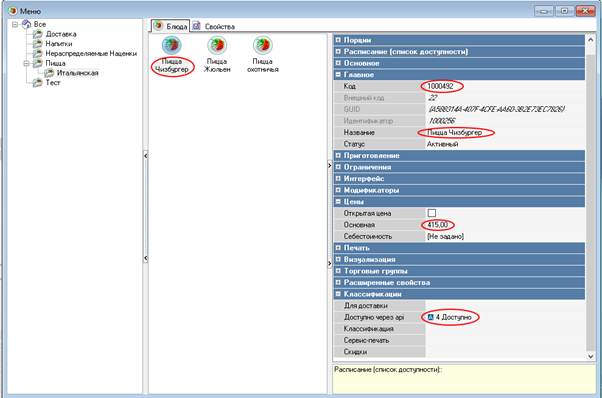Expand the Визуализация section
This screenshot has width=602, height=398.
[338, 259]
